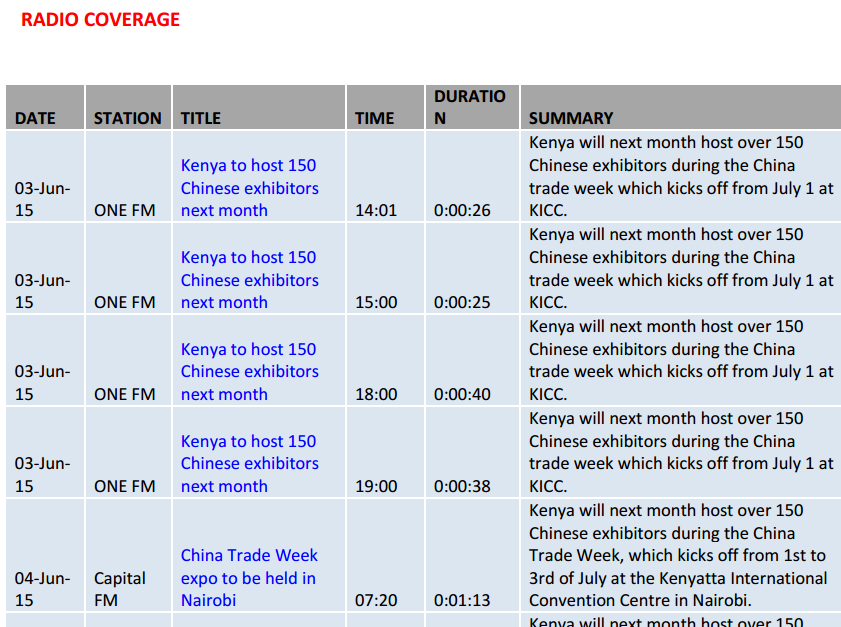Select the Kenya to host link in the 19:00 row
841x627 pixels.
[249, 464]
